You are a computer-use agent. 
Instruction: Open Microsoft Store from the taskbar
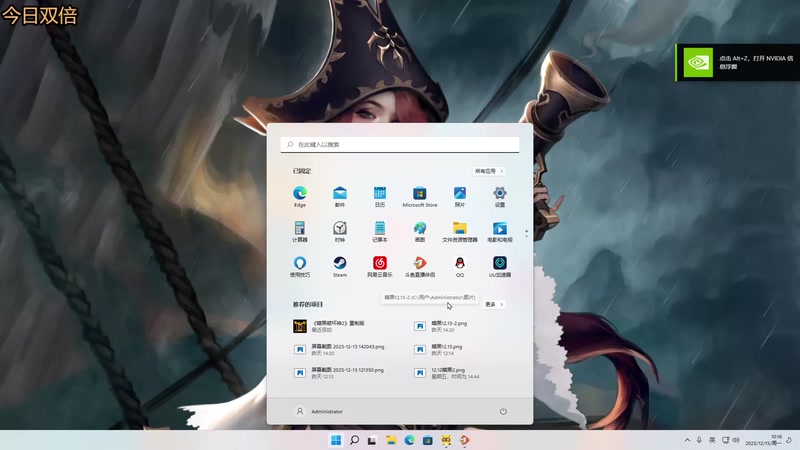pos(428,440)
